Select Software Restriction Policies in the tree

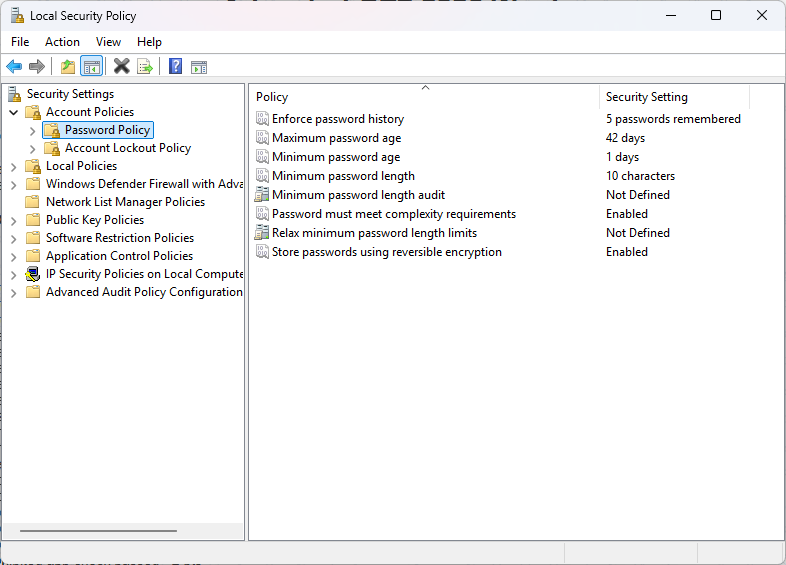click(x=119, y=238)
